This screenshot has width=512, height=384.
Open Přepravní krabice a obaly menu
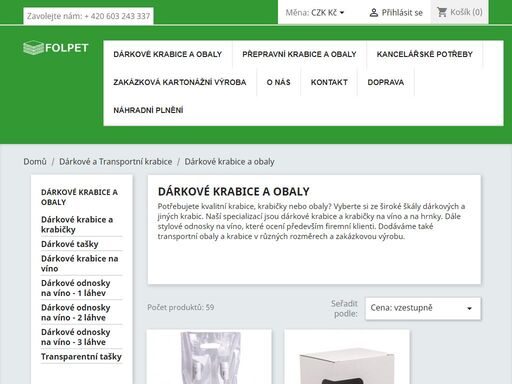click(299, 54)
